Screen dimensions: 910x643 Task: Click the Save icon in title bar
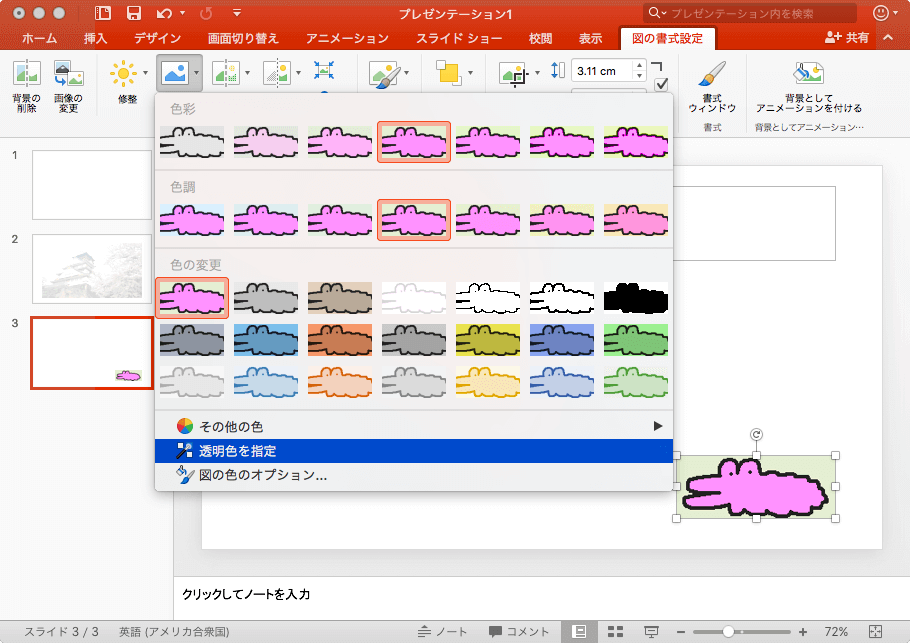click(x=134, y=14)
